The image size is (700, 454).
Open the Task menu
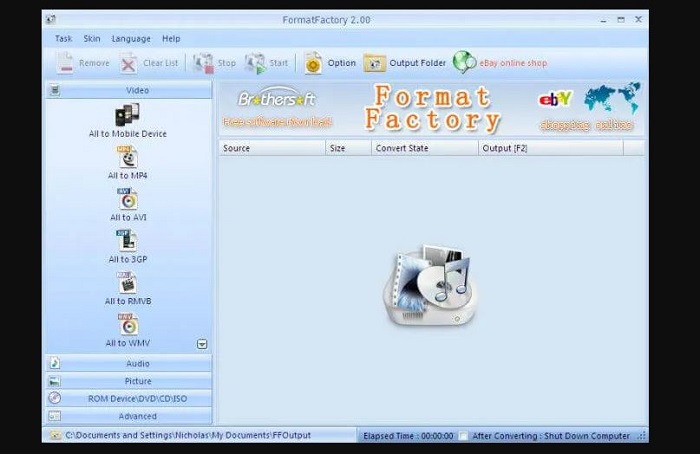(63, 39)
